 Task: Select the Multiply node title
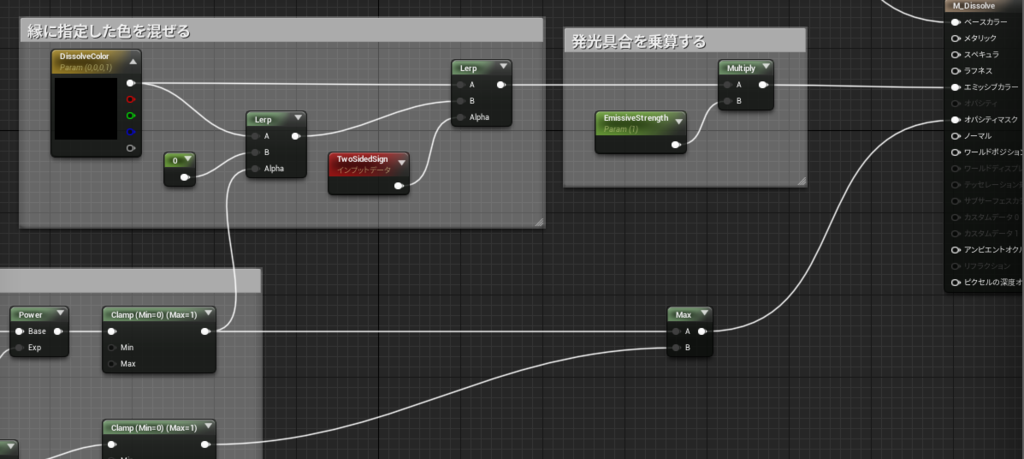click(741, 68)
